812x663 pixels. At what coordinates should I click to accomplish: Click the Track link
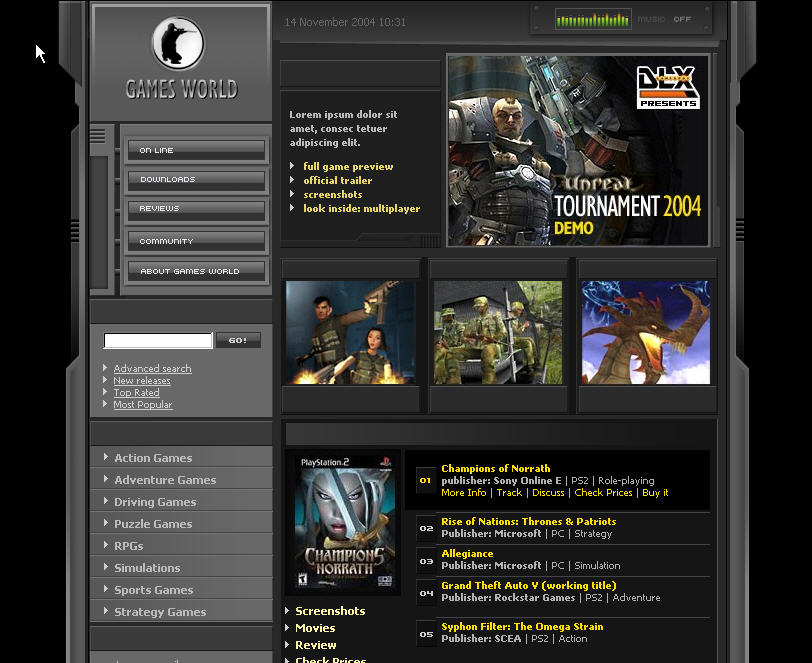509,493
